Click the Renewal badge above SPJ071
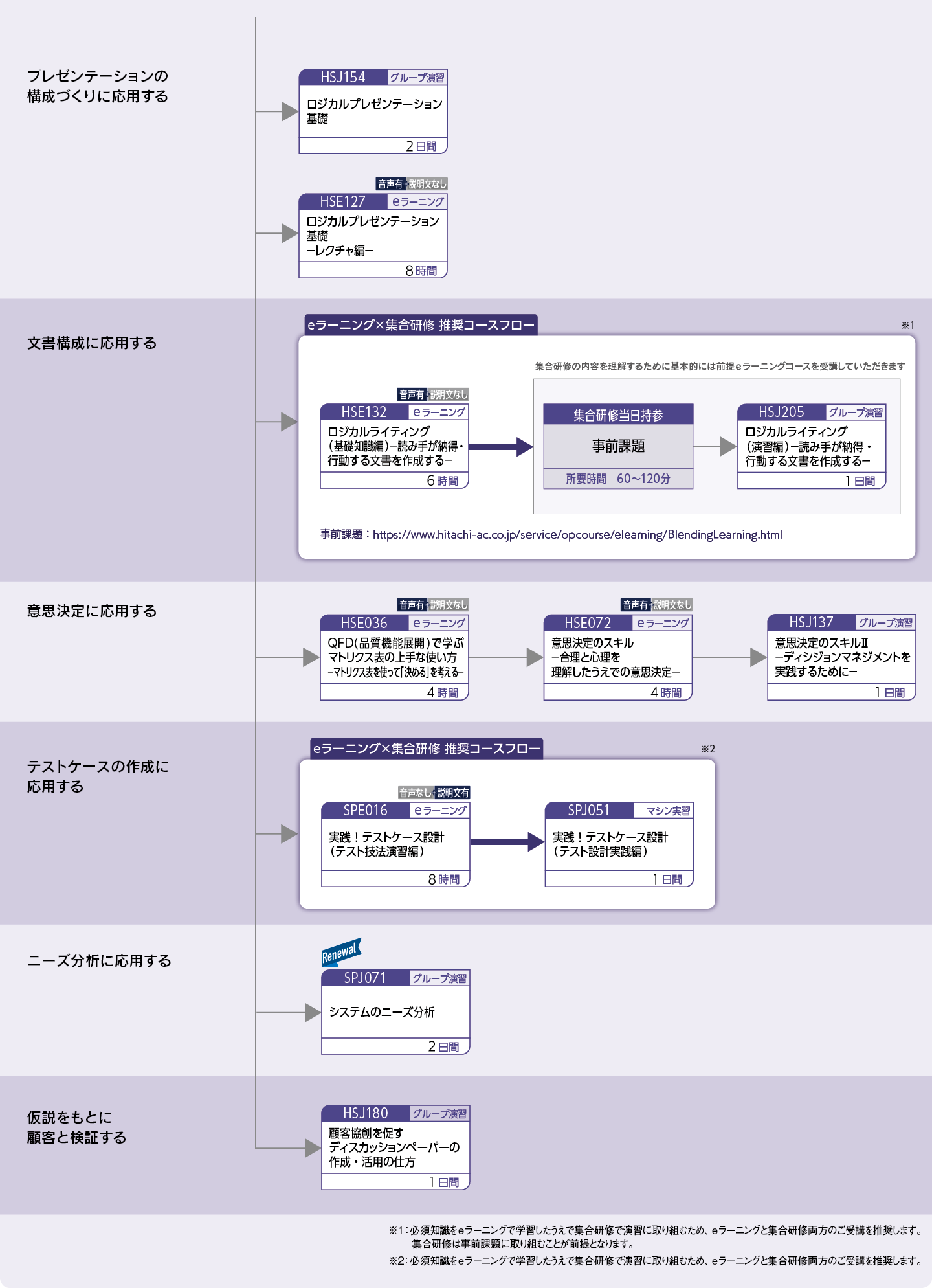 click(x=341, y=953)
